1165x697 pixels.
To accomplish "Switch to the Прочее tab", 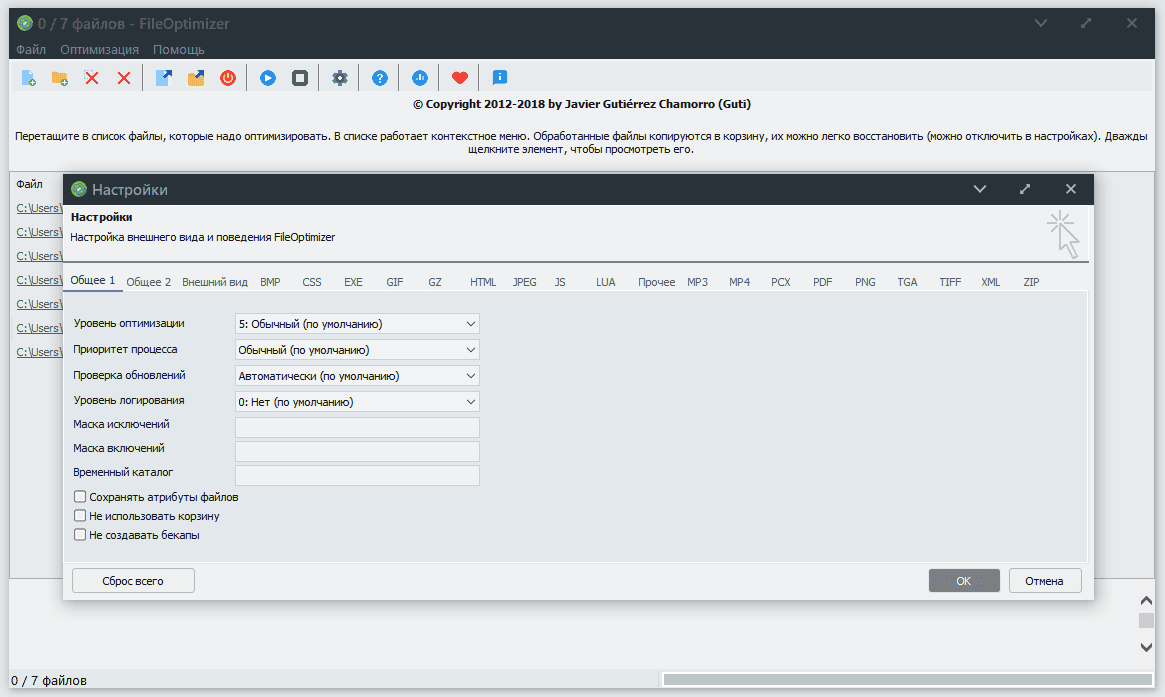I will point(656,282).
